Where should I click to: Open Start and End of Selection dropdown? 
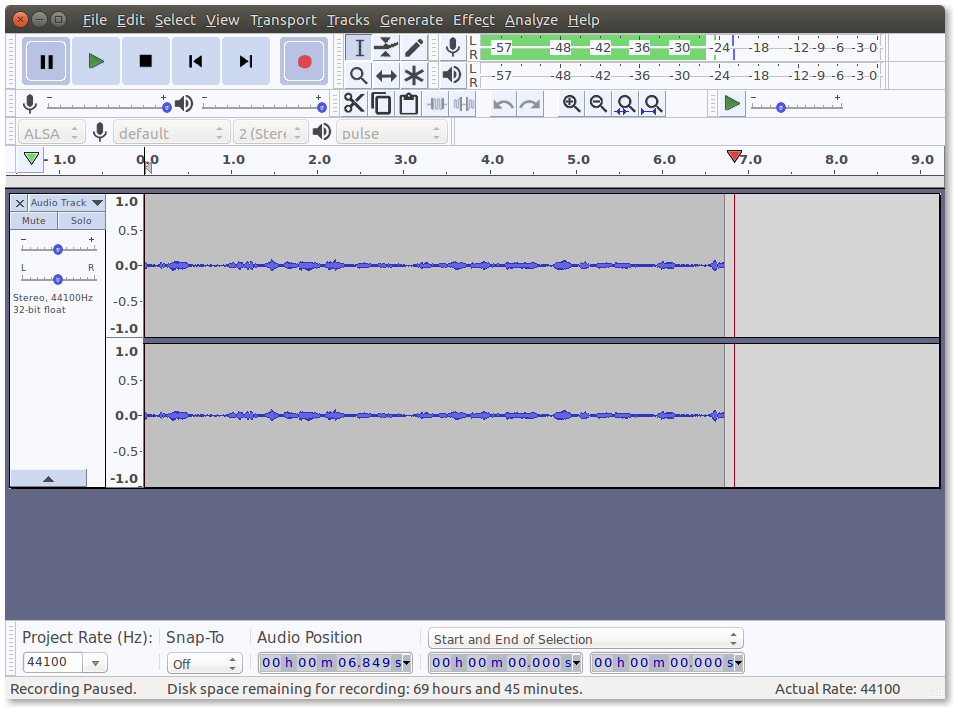point(585,639)
